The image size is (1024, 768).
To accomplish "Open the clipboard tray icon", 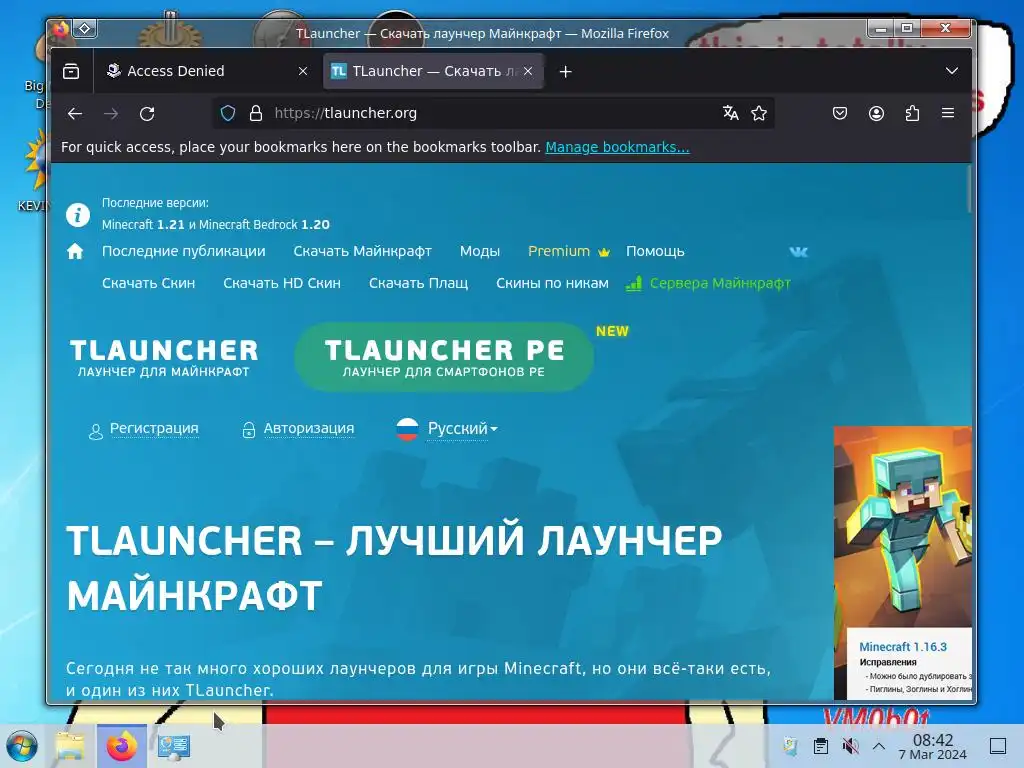I will pyautogui.click(x=821, y=746).
